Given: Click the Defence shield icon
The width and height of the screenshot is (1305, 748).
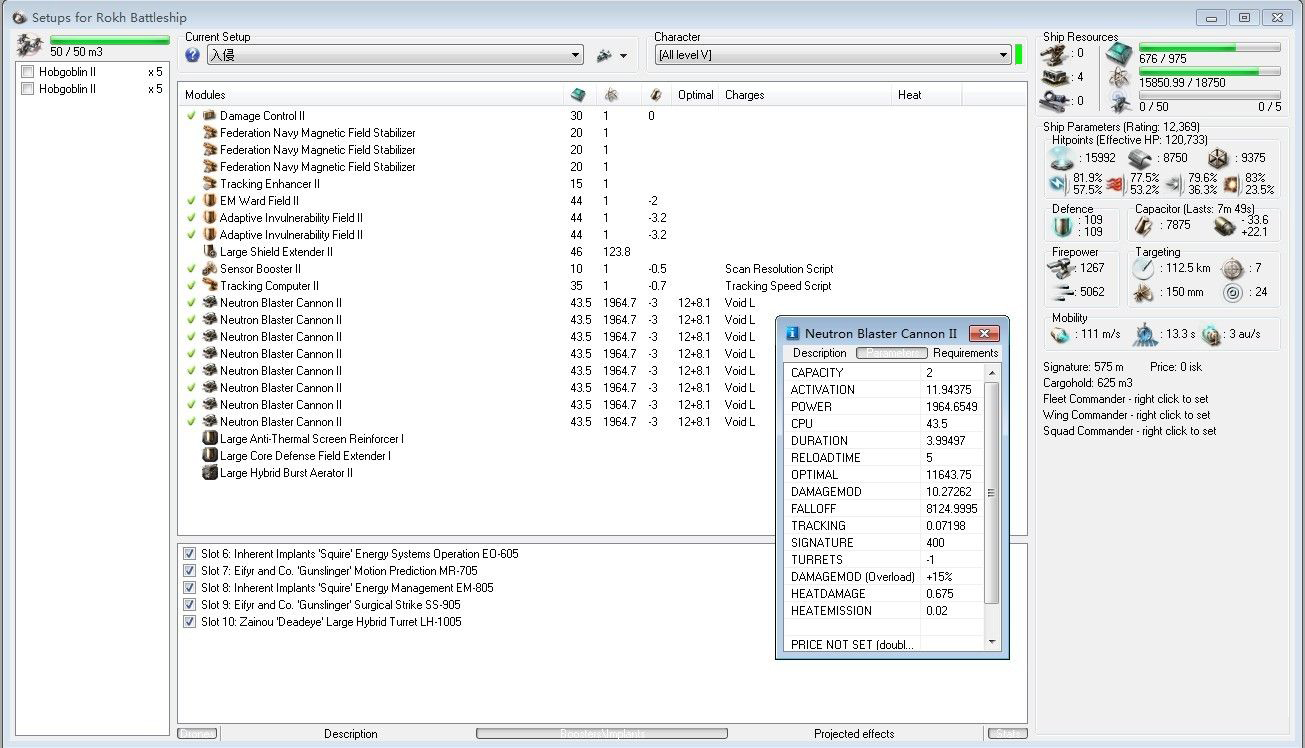Looking at the screenshot, I should pos(1063,225).
